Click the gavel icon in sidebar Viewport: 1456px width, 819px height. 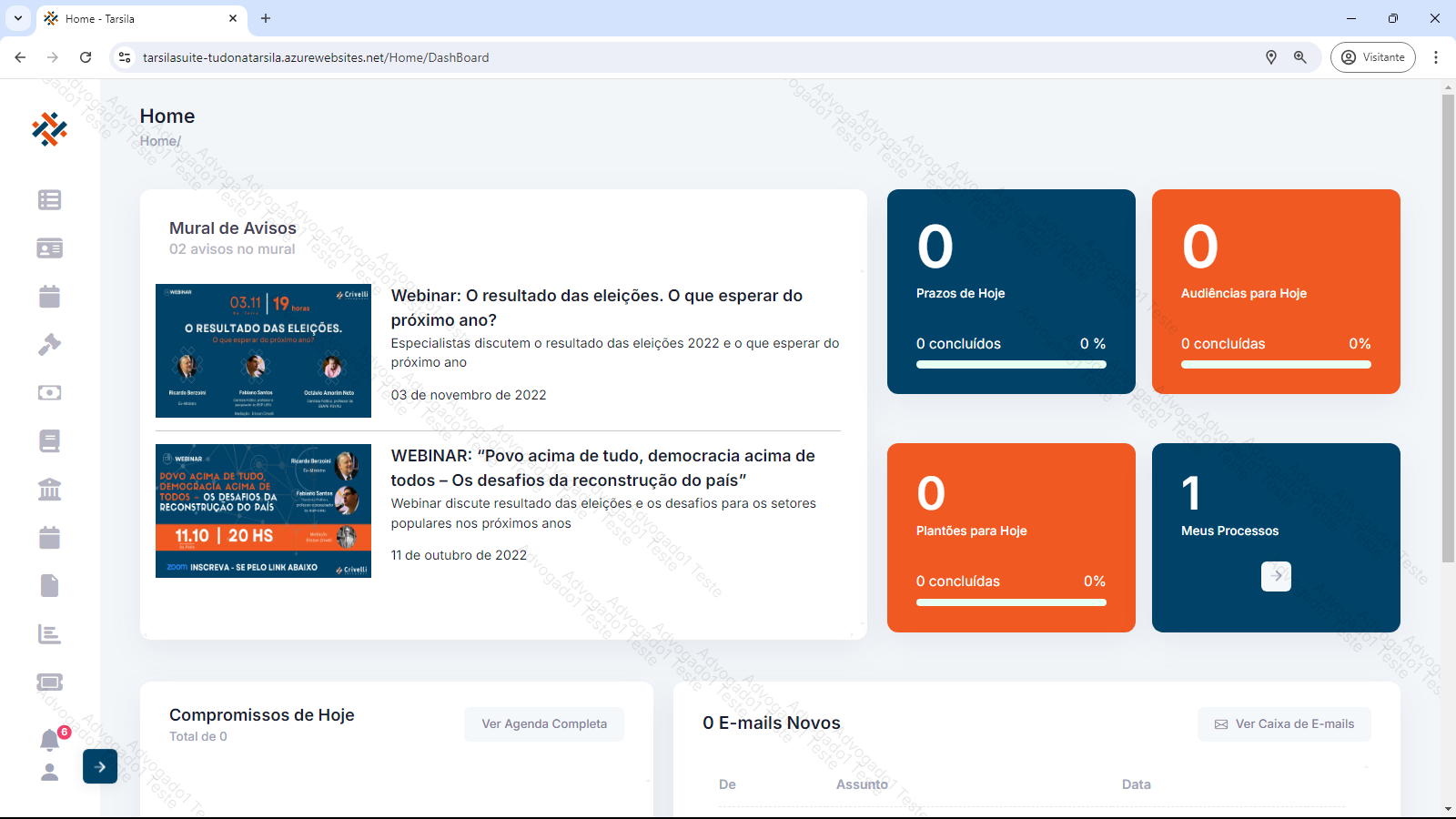coord(50,345)
